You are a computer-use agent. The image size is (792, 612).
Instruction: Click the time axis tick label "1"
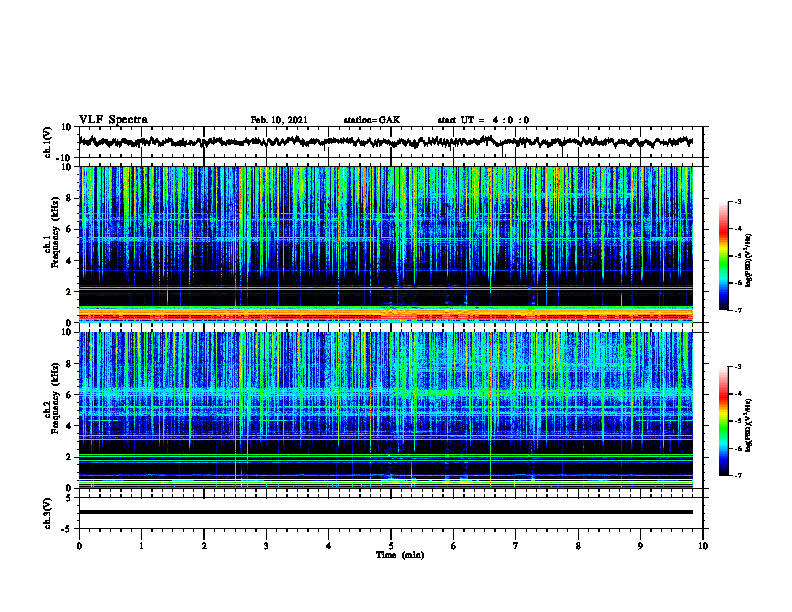tap(141, 546)
